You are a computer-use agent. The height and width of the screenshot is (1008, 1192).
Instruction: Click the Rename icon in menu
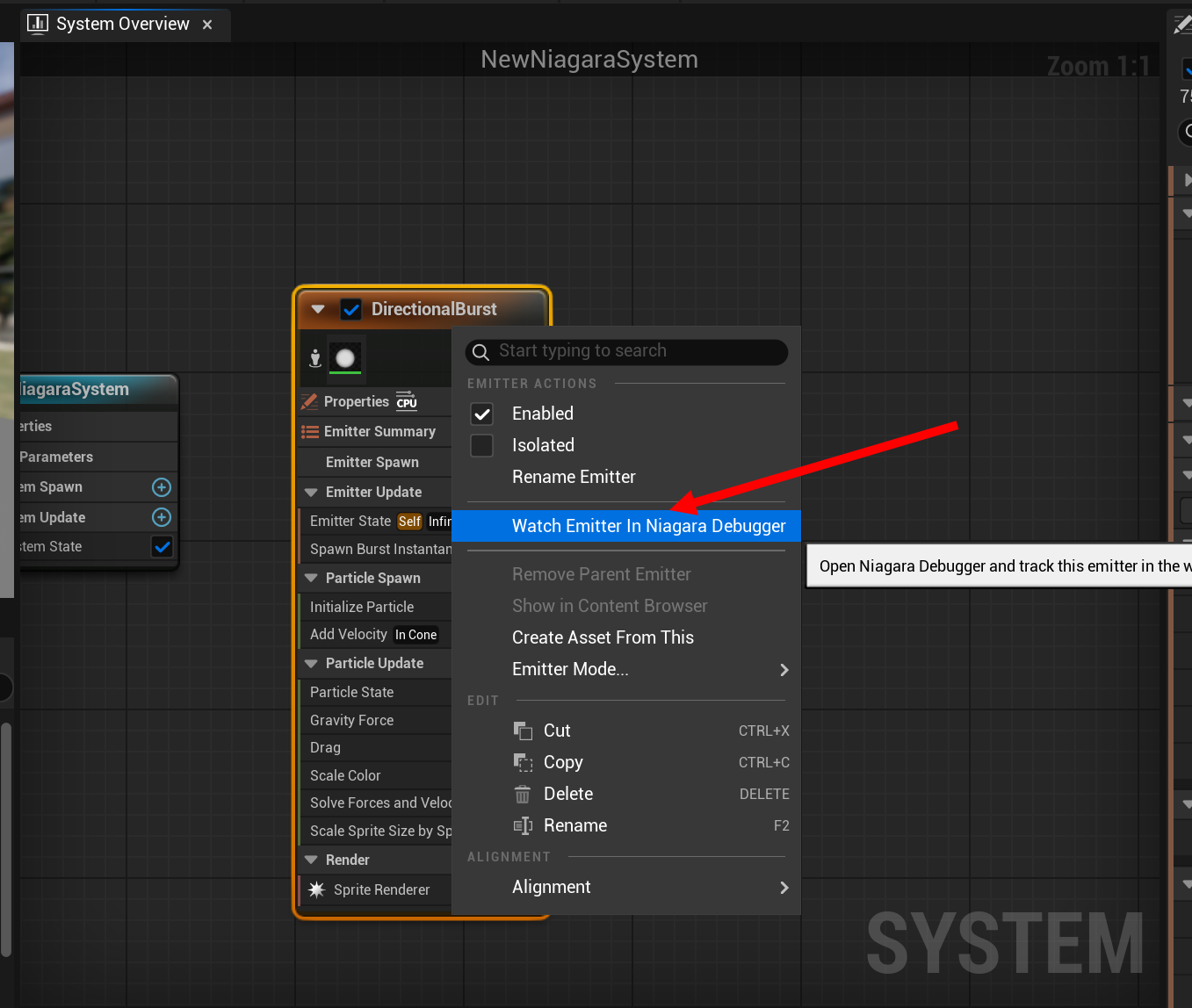(x=523, y=825)
